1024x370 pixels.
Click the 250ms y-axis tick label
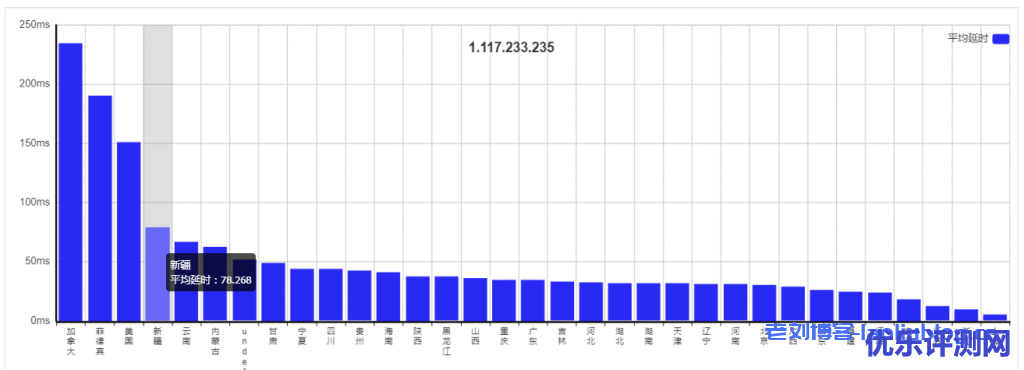[x=36, y=25]
